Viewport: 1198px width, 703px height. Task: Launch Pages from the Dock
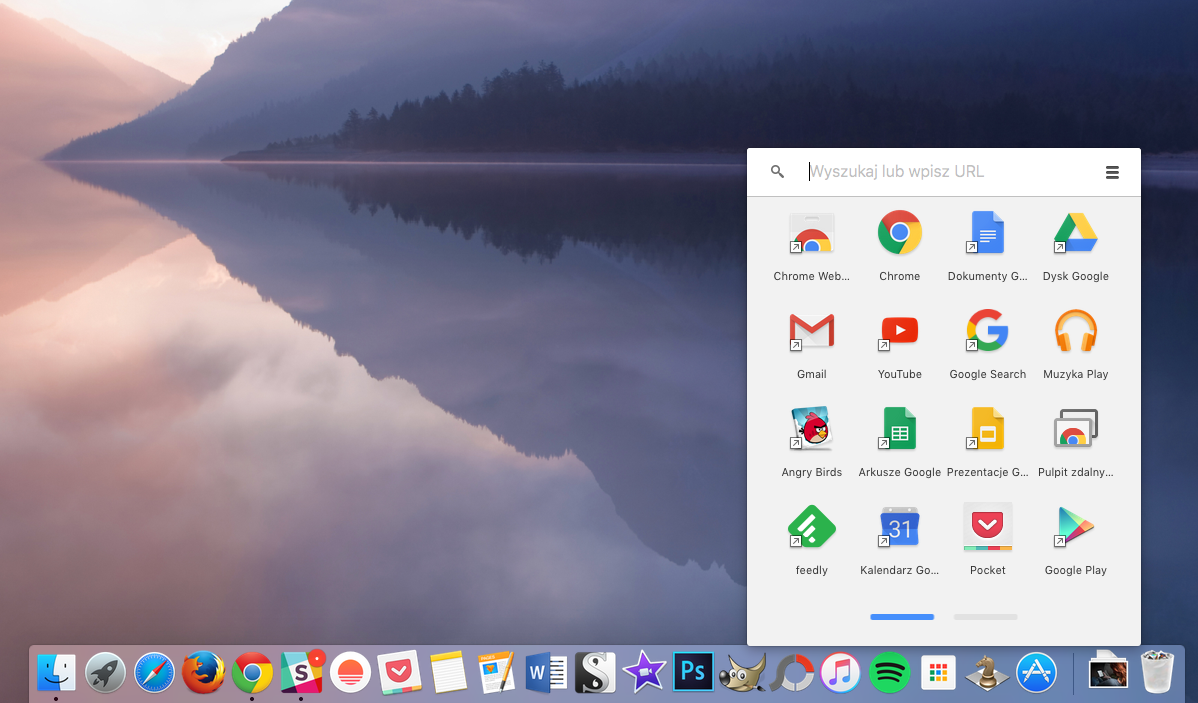[497, 672]
